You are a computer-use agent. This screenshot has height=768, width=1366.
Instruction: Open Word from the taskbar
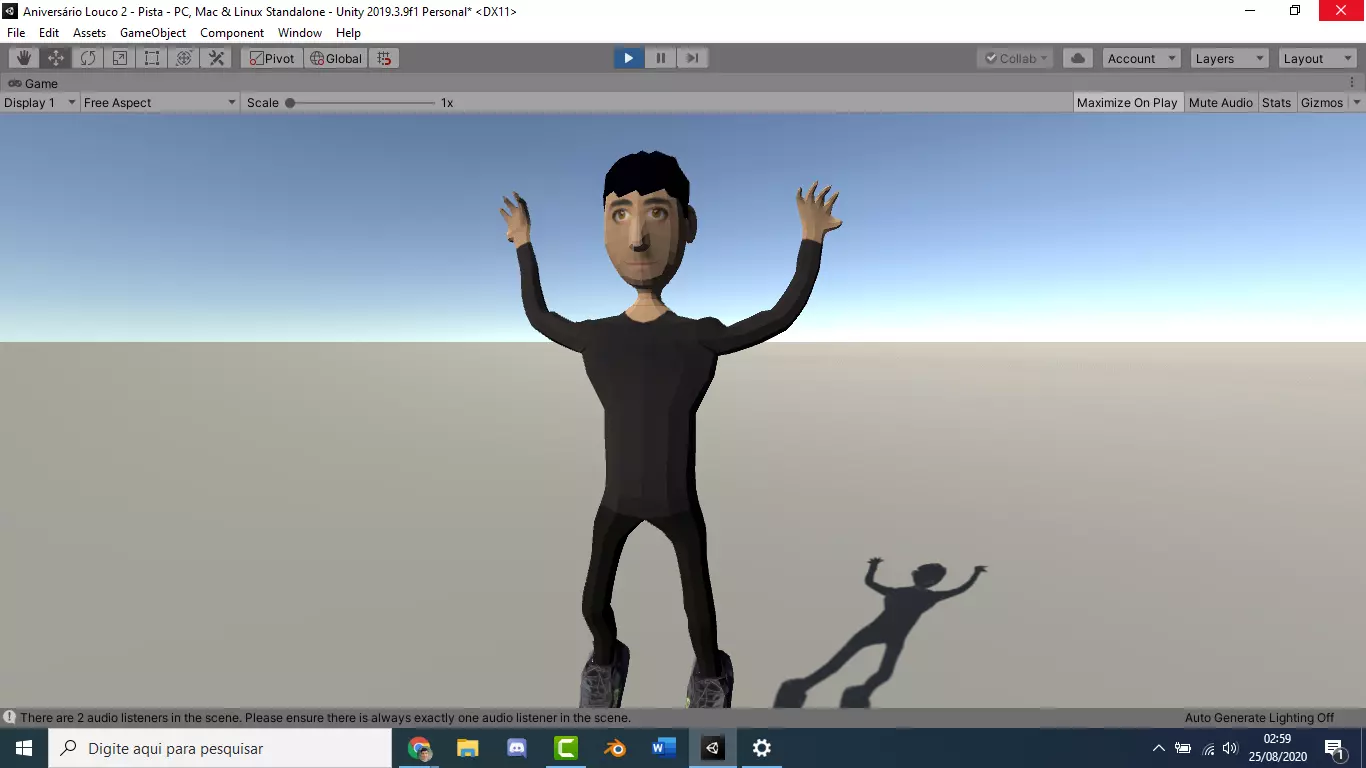point(664,748)
